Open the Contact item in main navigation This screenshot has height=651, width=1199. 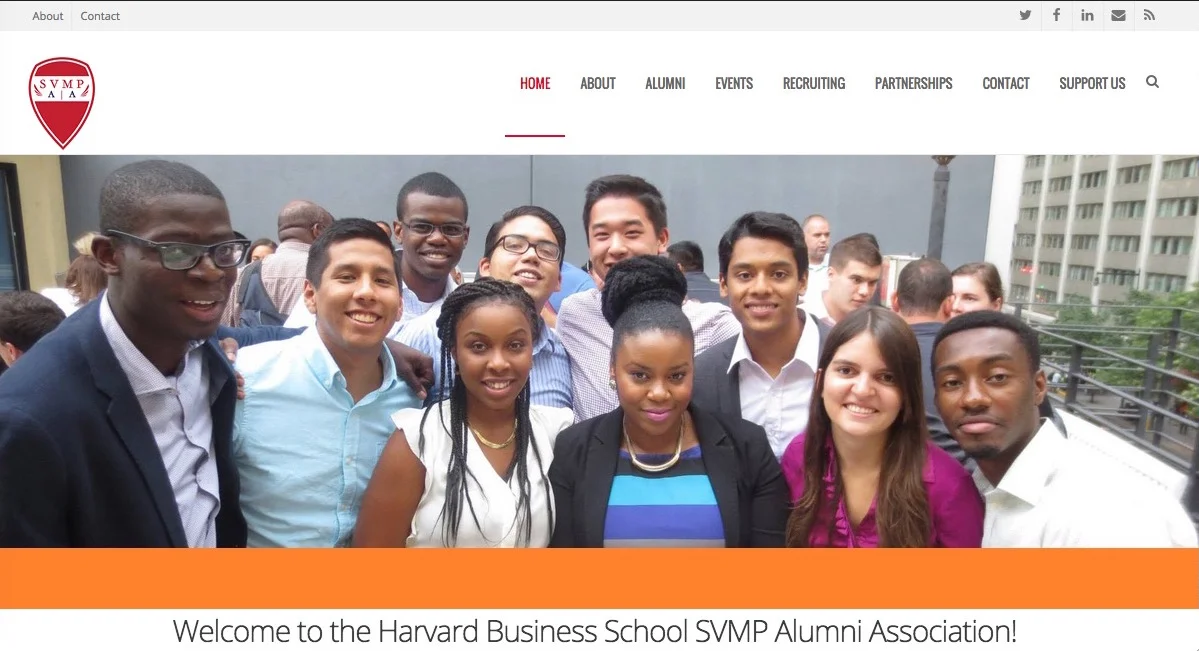pos(1006,83)
